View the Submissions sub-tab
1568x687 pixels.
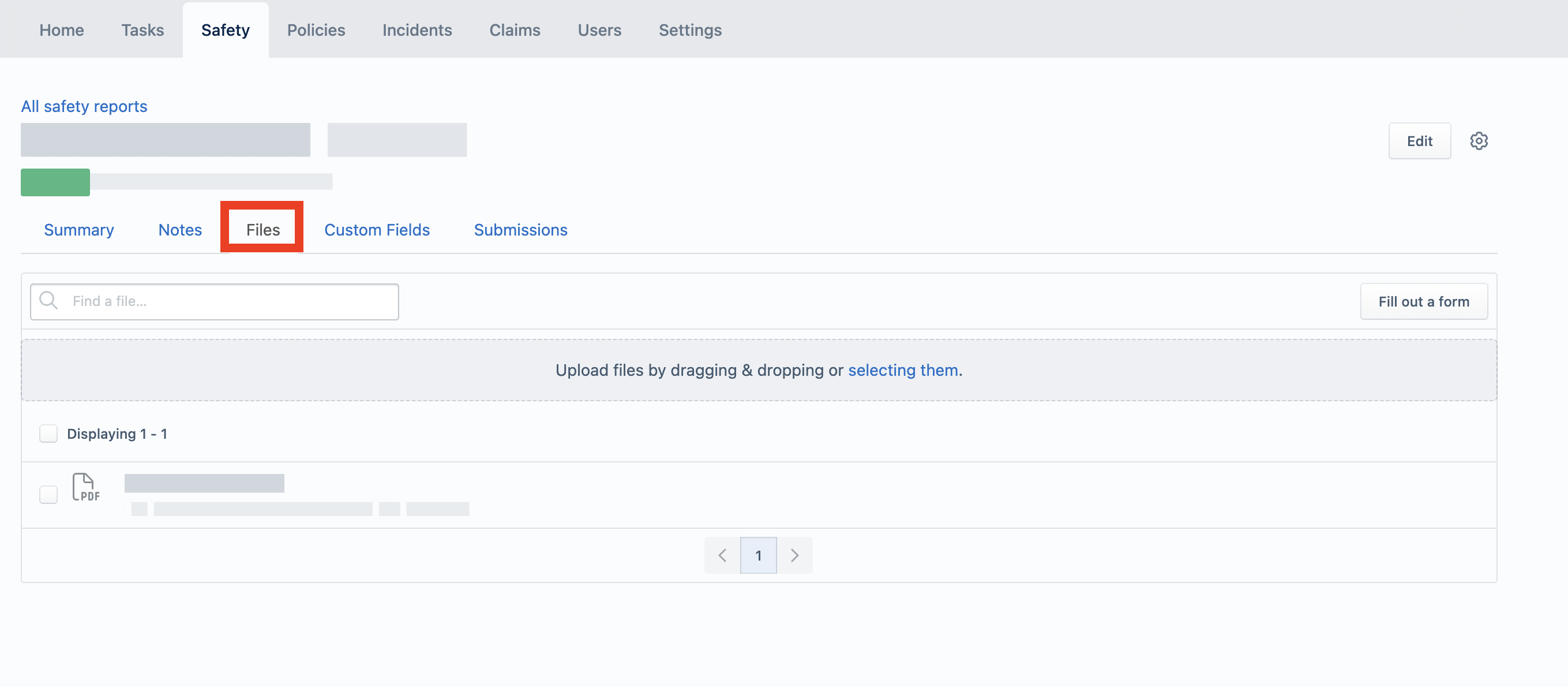tap(520, 230)
